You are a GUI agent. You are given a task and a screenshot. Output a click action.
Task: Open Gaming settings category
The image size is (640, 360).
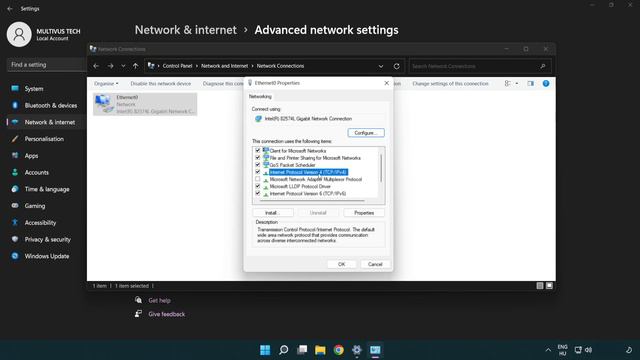(x=35, y=206)
